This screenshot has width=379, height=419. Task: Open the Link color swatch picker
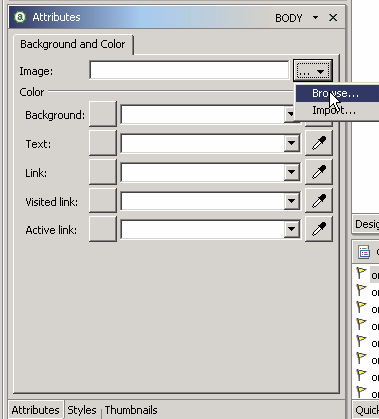pyautogui.click(x=103, y=172)
